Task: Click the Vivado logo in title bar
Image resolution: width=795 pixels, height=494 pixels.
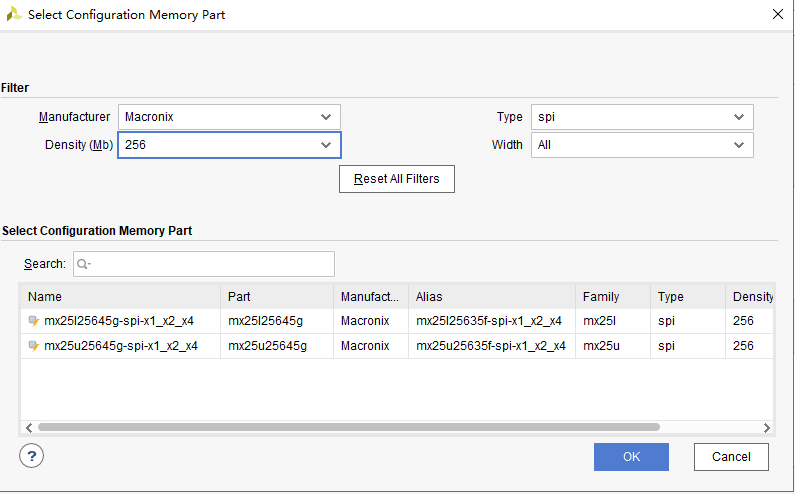Action: click(13, 15)
